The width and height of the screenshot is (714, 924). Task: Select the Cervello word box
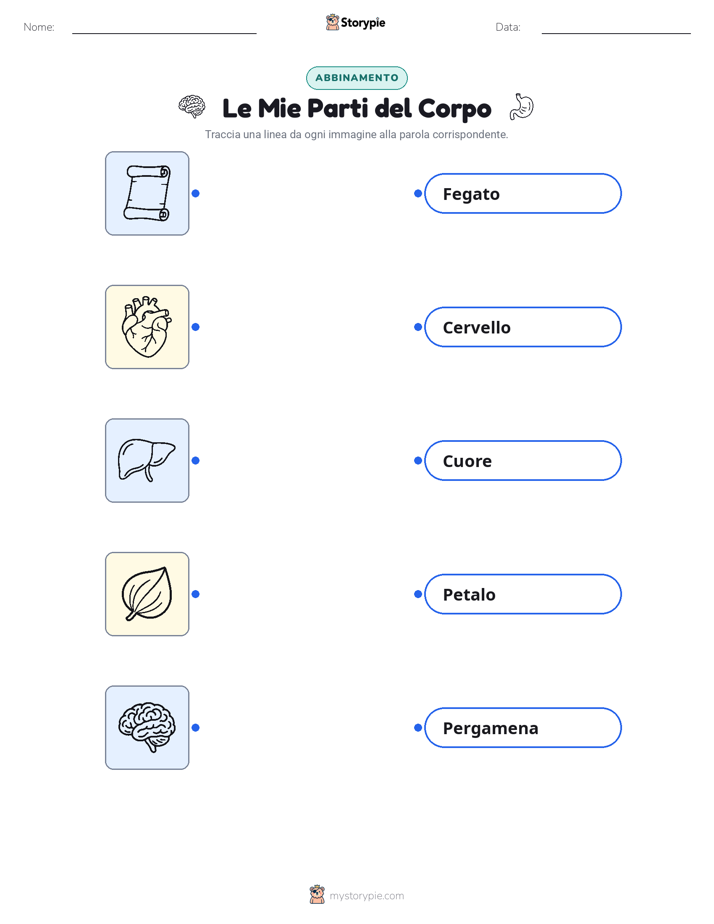523,327
